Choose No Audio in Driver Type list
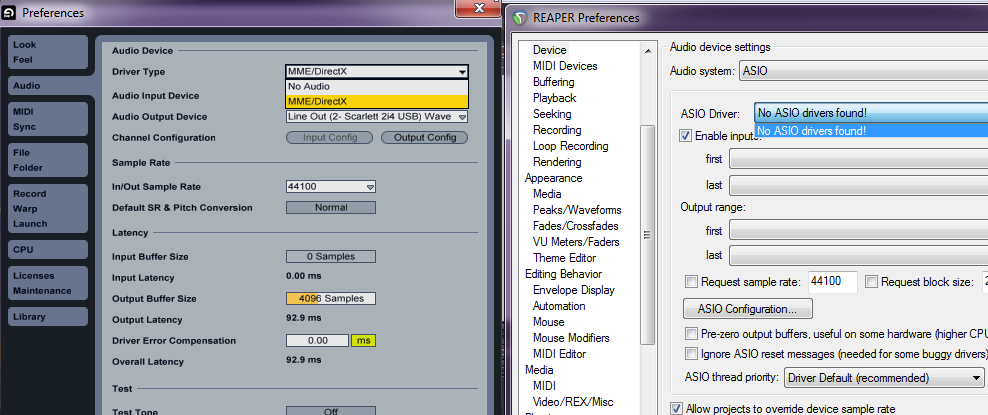This screenshot has height=415, width=988. [x=377, y=86]
